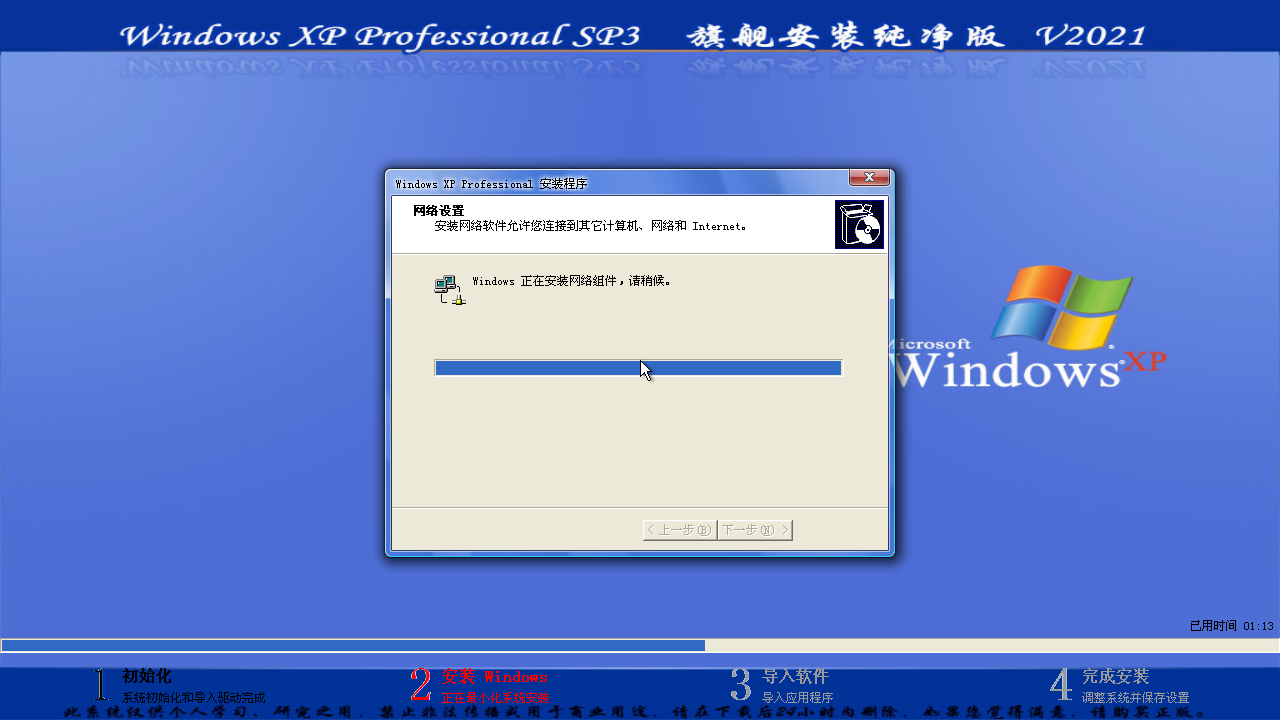Click the disabled 下一步(N) next button
Screen dimensions: 1280x720
coord(755,529)
